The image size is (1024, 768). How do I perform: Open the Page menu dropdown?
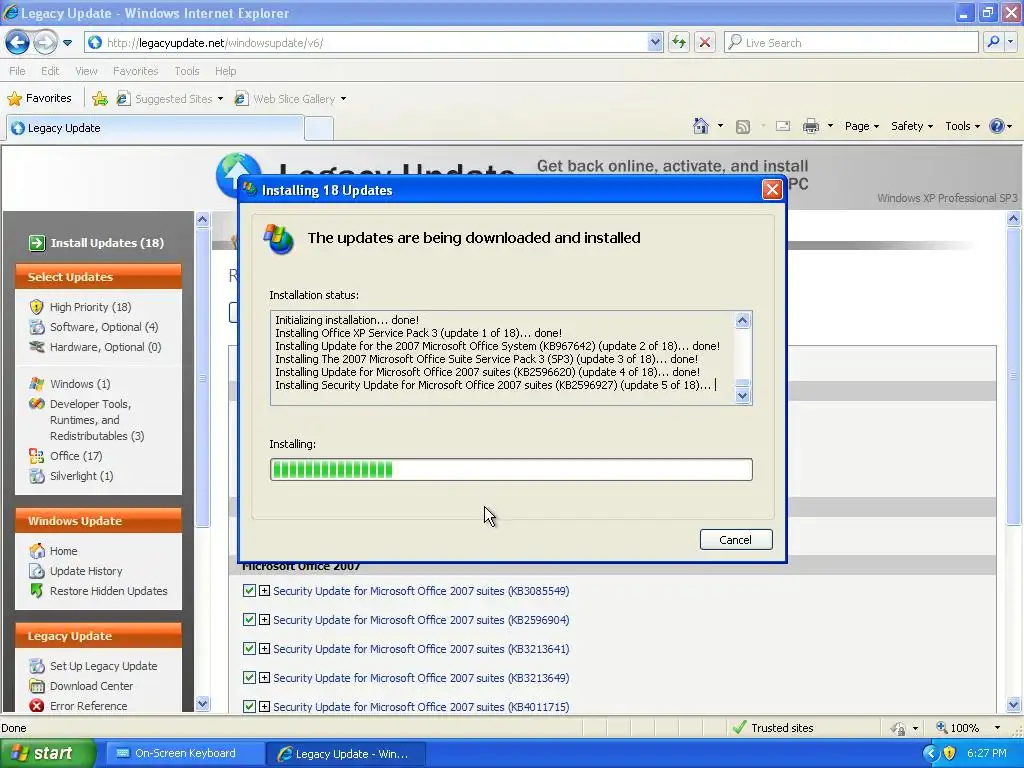(861, 126)
